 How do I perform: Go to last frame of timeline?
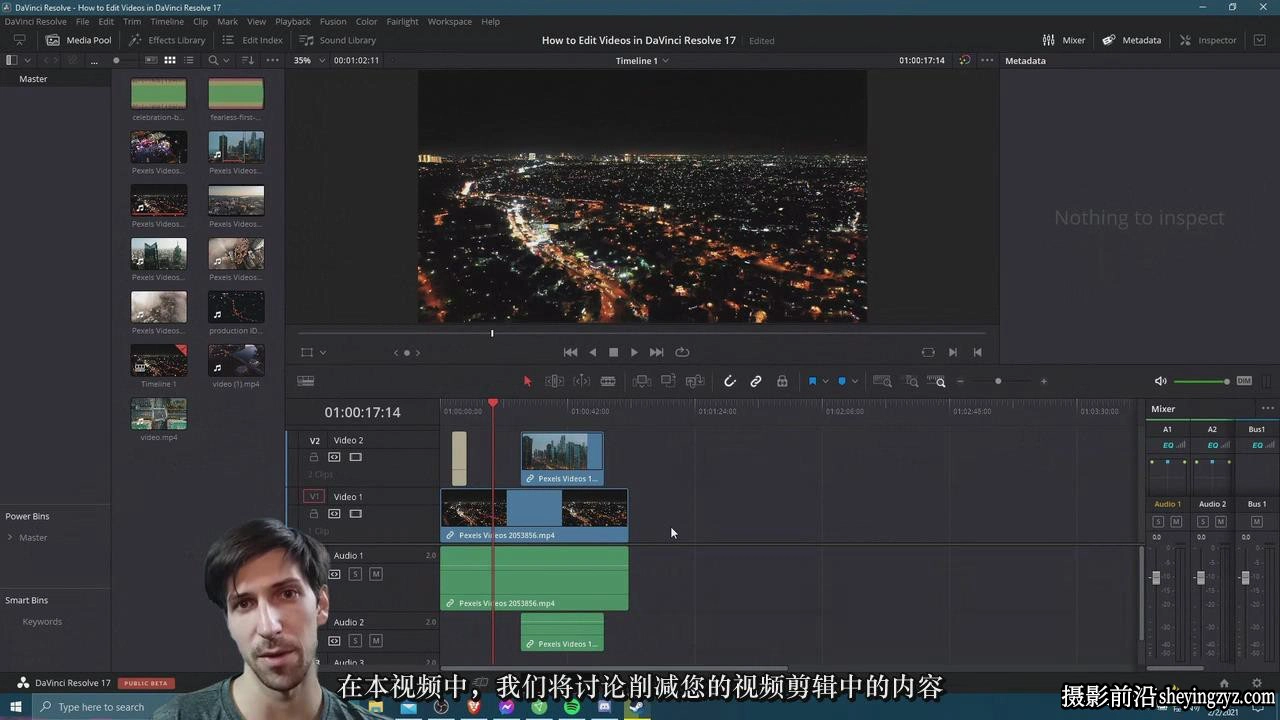pyautogui.click(x=656, y=352)
